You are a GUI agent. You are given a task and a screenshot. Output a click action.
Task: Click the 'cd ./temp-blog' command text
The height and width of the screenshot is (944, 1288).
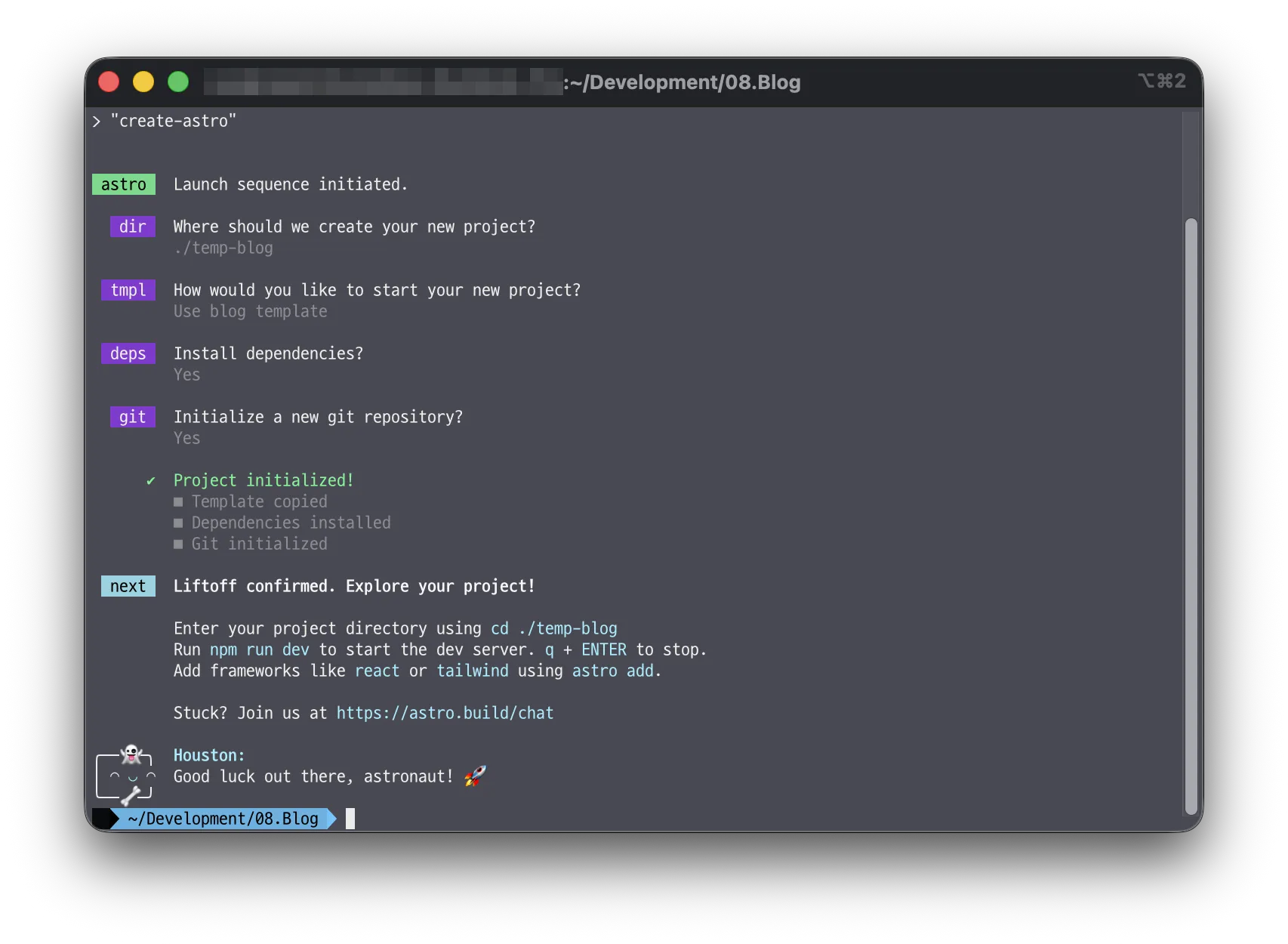point(554,628)
